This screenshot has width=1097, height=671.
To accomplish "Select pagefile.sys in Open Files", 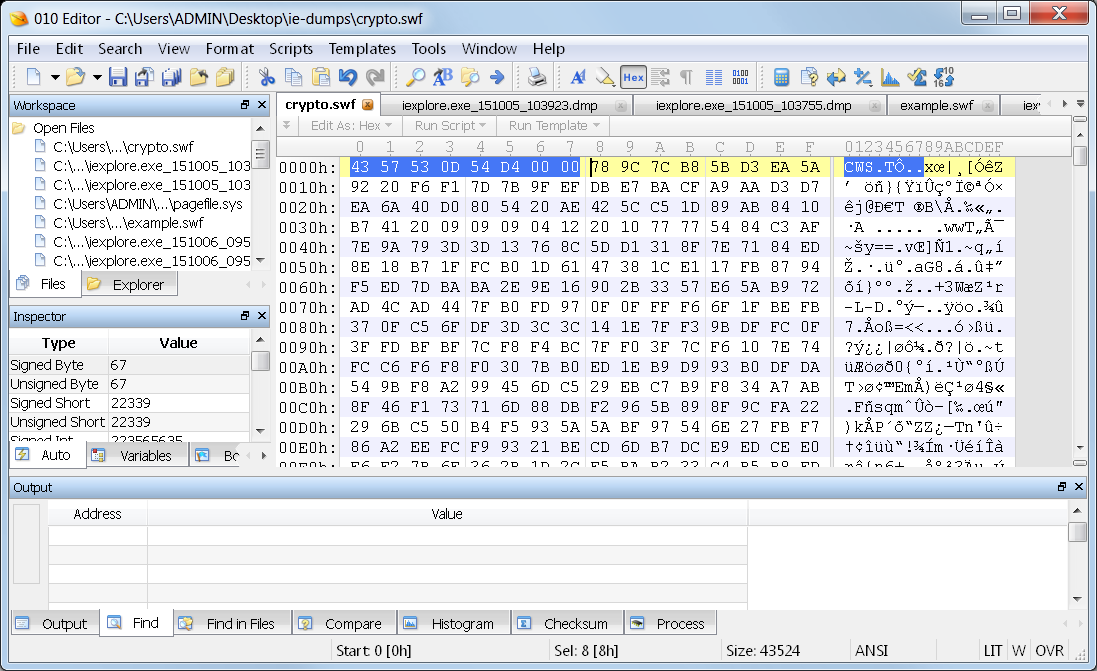I will (x=148, y=204).
